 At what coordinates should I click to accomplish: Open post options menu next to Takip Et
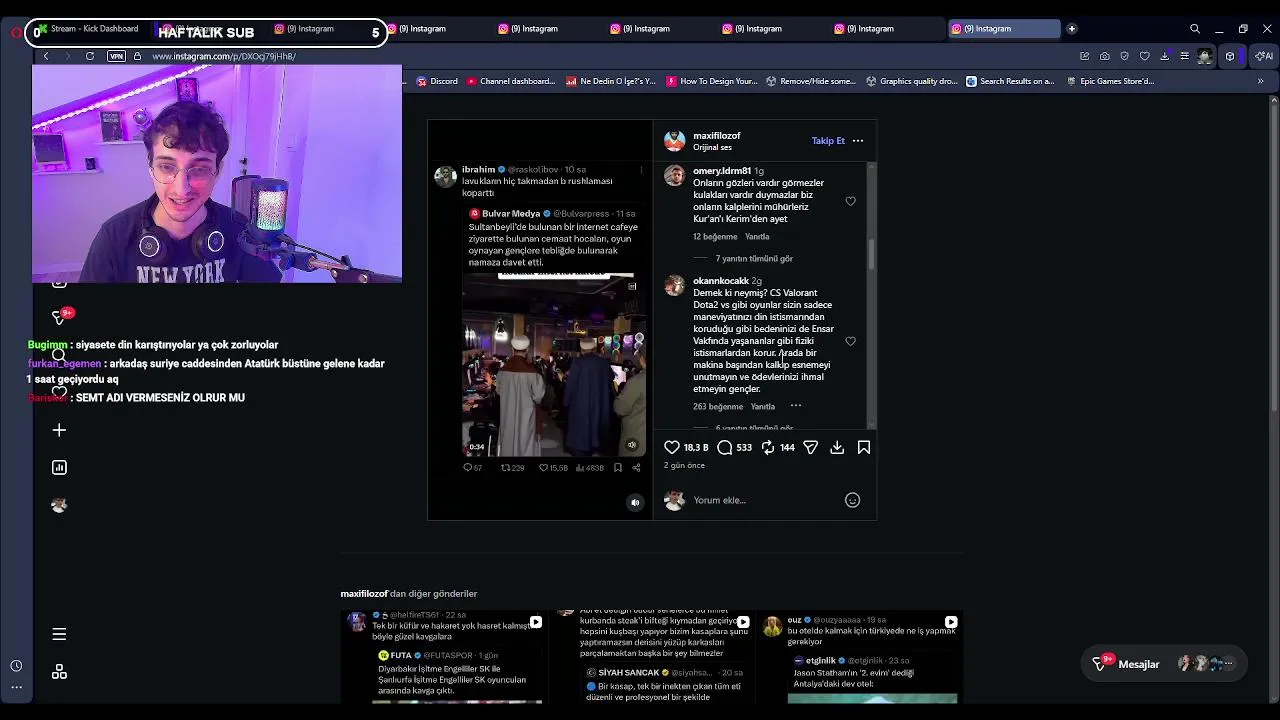[x=858, y=141]
